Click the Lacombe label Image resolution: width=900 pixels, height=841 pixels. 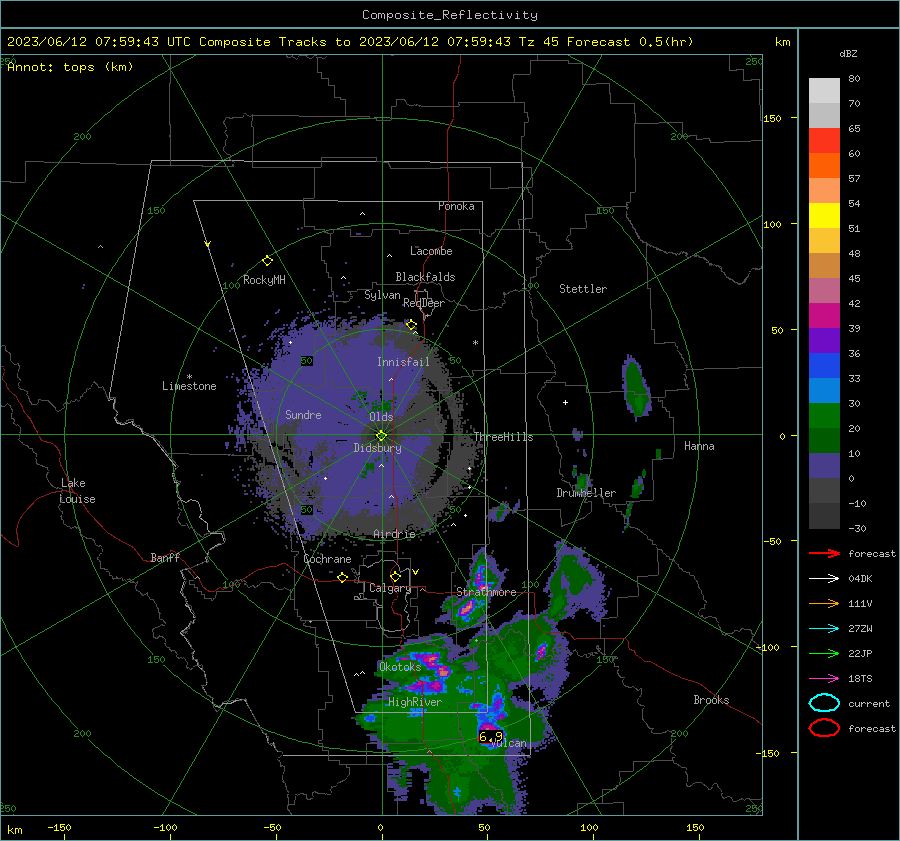(x=431, y=251)
